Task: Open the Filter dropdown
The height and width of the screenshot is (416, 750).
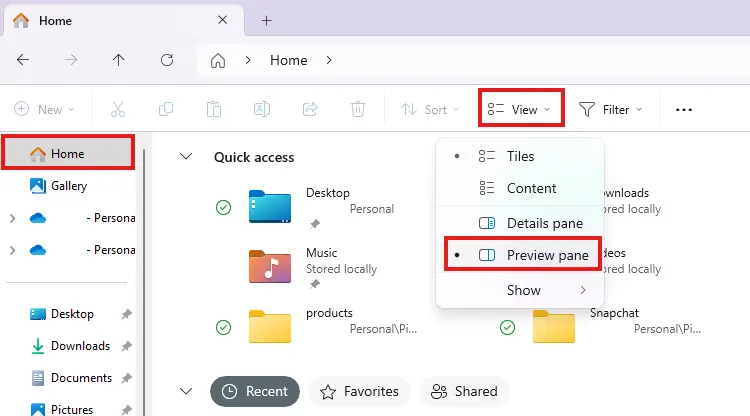Action: click(610, 109)
